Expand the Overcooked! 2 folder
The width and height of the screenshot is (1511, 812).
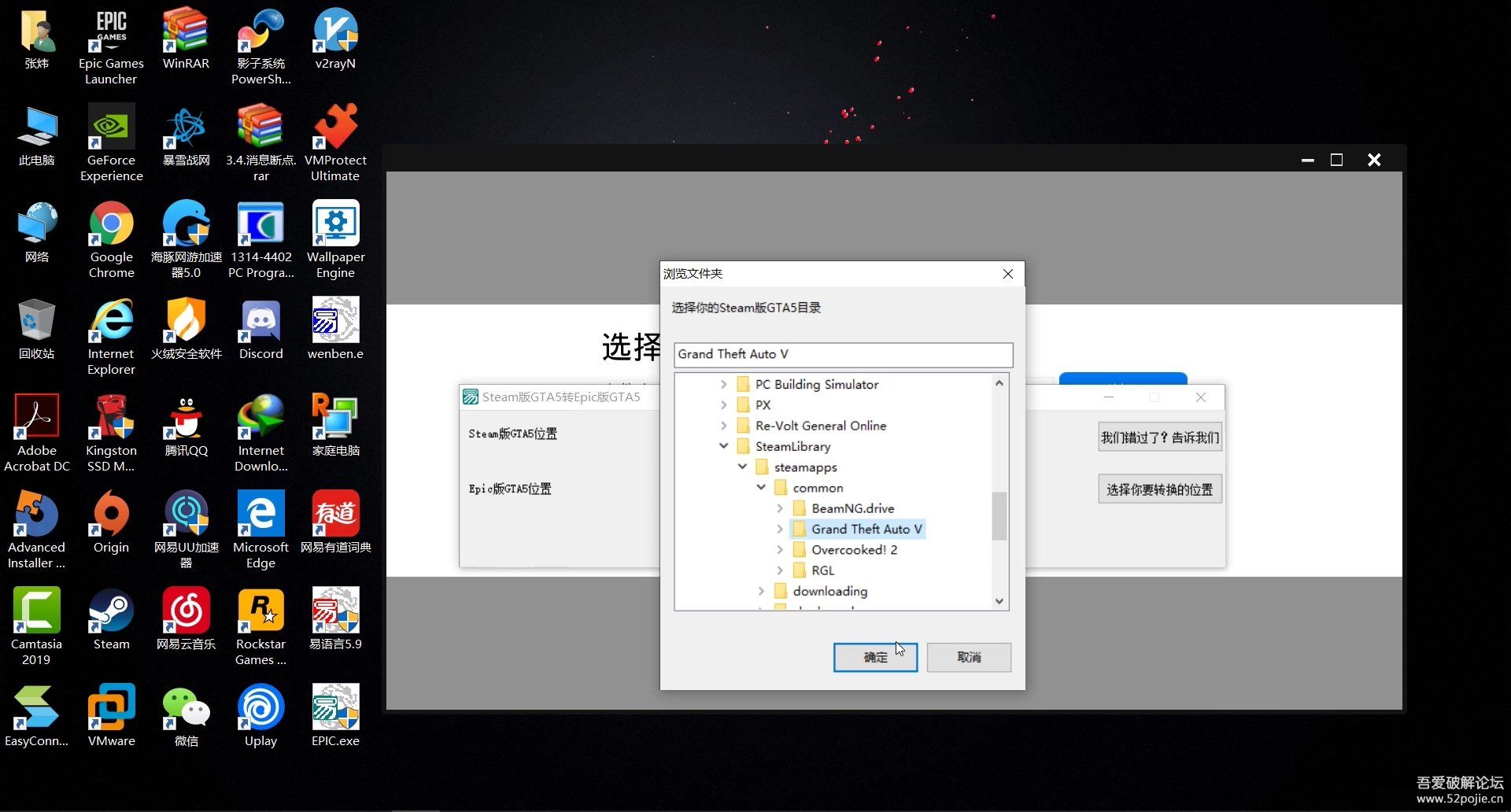780,550
